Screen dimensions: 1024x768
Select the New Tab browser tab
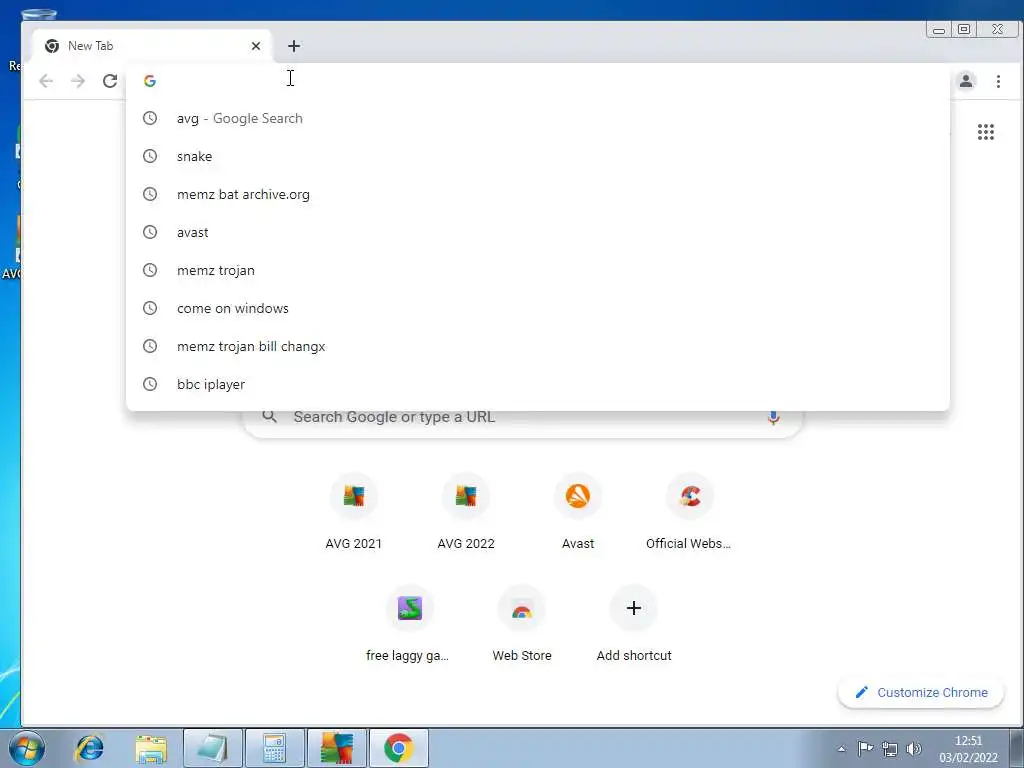click(x=152, y=46)
